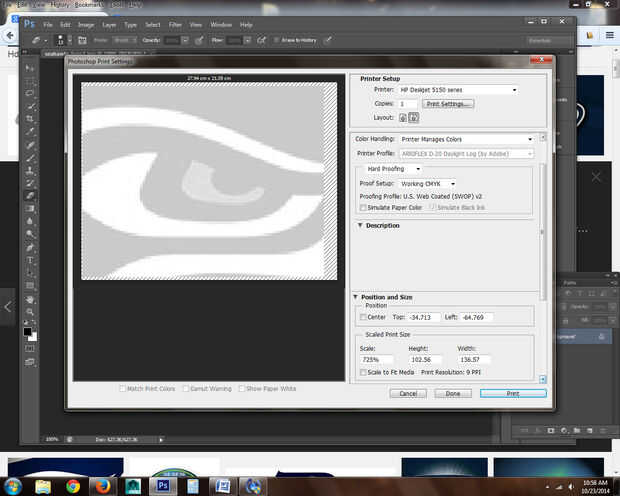
Task: Open the Filter menu
Action: click(x=175, y=24)
